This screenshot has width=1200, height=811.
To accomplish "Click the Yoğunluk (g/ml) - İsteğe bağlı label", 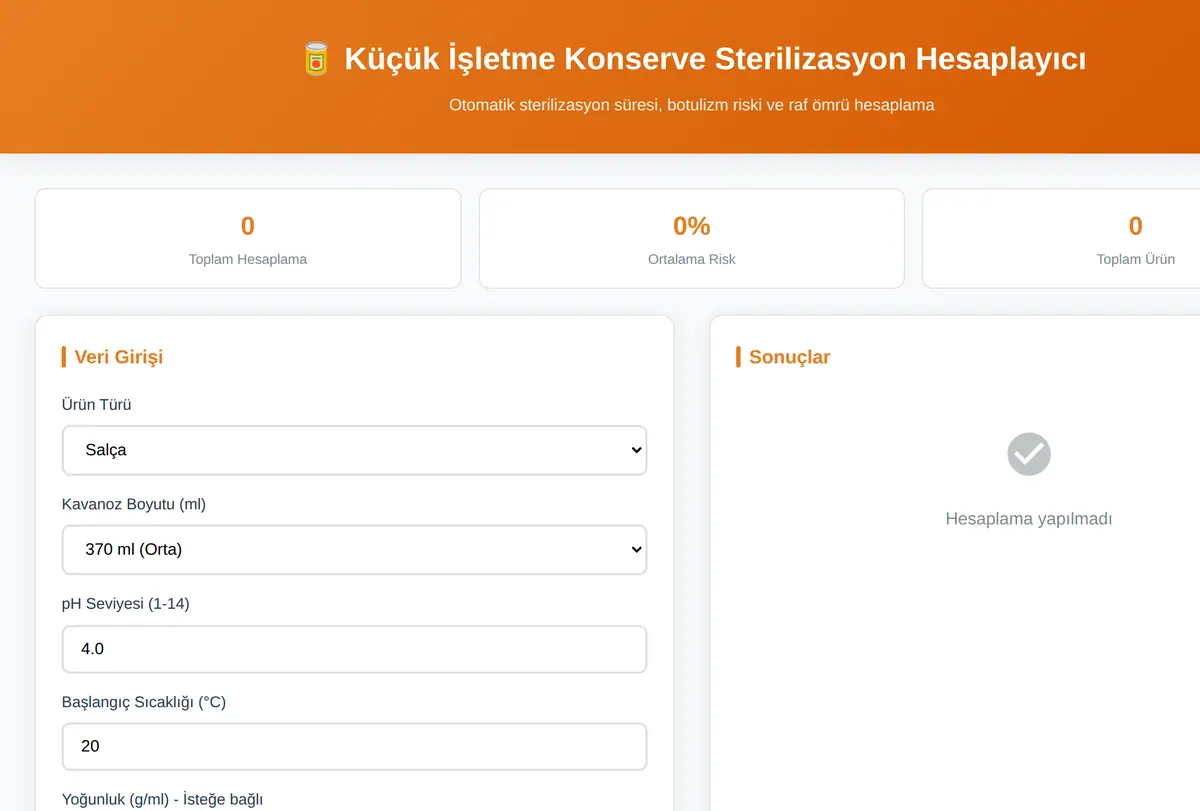I will [162, 799].
